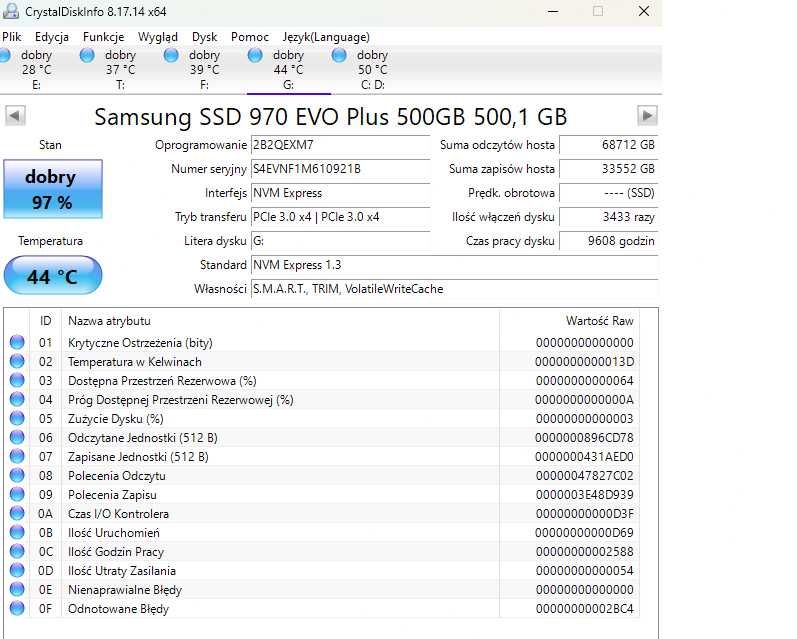The image size is (797, 639).
Task: Click the Nazwa atrybutu column header
Action: 280,321
